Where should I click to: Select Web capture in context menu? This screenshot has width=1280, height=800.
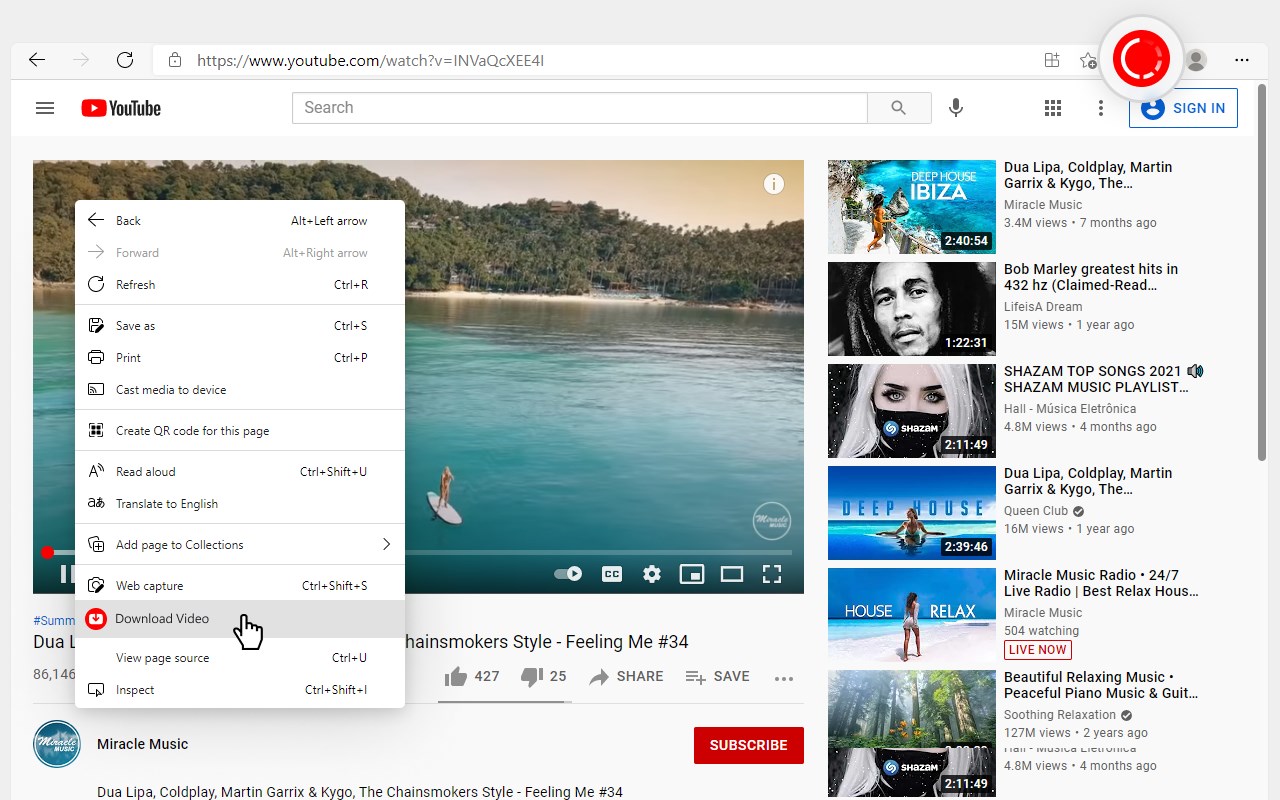[240, 586]
